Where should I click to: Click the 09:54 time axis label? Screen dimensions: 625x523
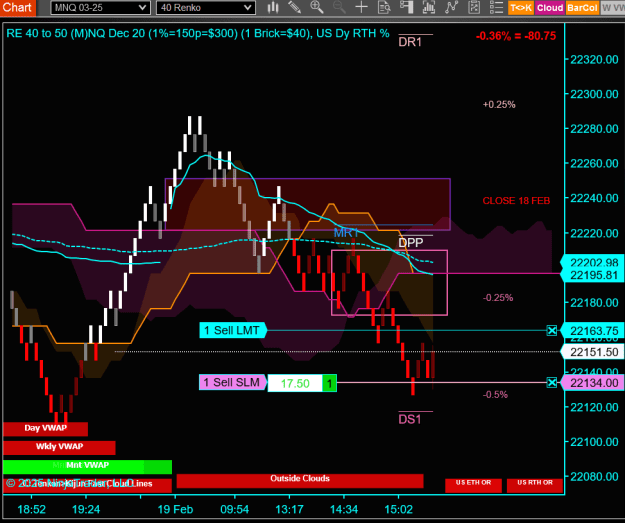click(x=235, y=509)
